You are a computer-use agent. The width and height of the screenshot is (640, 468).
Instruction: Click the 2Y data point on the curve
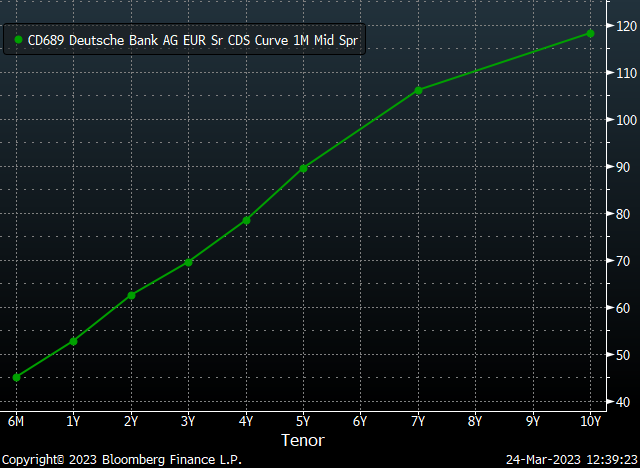click(x=131, y=295)
